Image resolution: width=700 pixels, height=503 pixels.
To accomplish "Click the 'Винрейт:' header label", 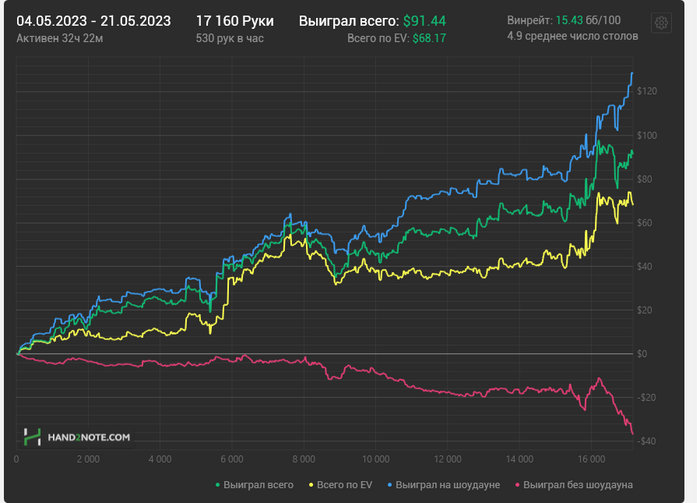I will pyautogui.click(x=529, y=20).
